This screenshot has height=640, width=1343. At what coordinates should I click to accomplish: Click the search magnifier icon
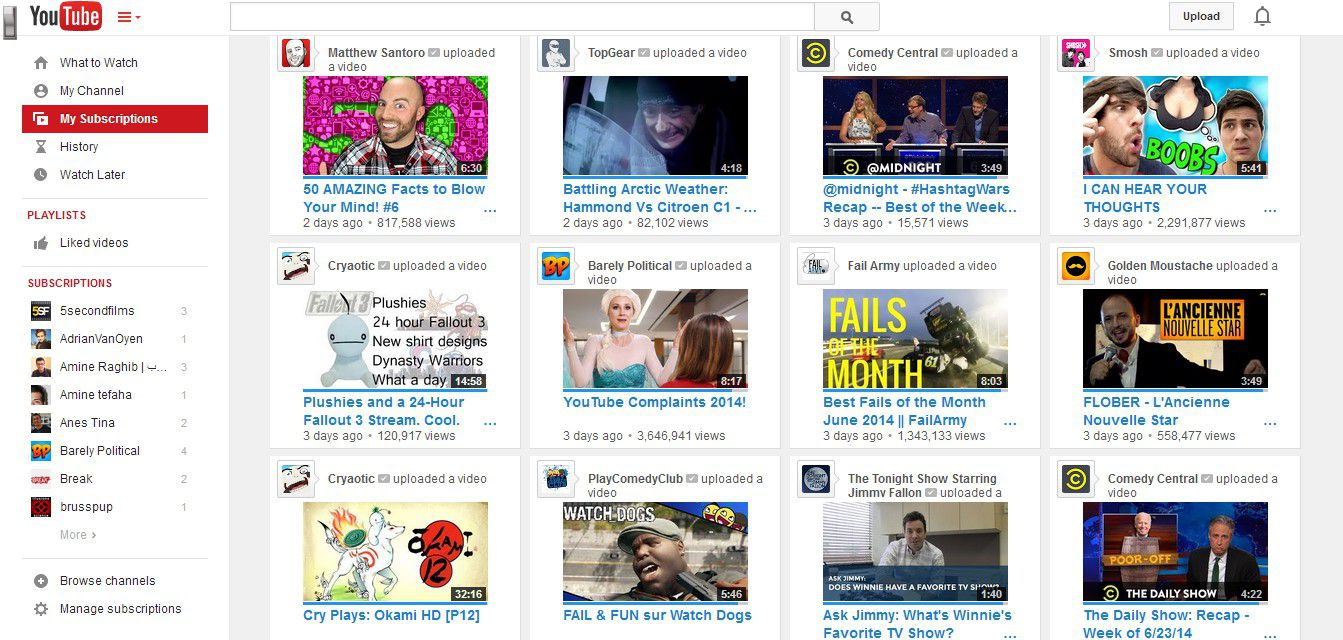(x=845, y=16)
